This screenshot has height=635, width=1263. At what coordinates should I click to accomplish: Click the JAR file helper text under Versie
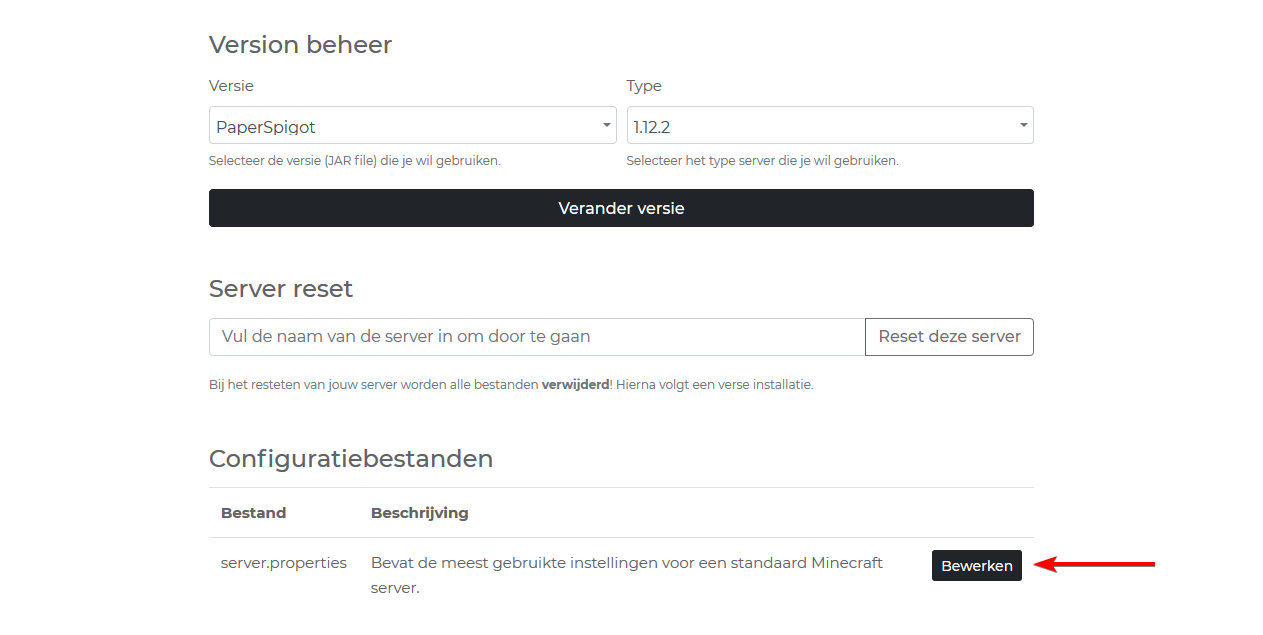click(x=354, y=161)
